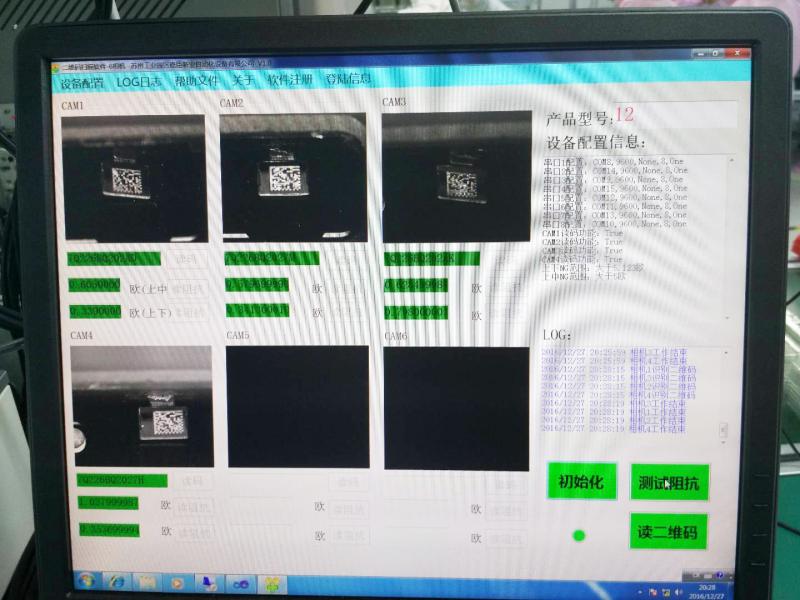Click the CAM1 0.3300000 resistance field
The width and height of the screenshot is (800, 600).
(x=95, y=311)
